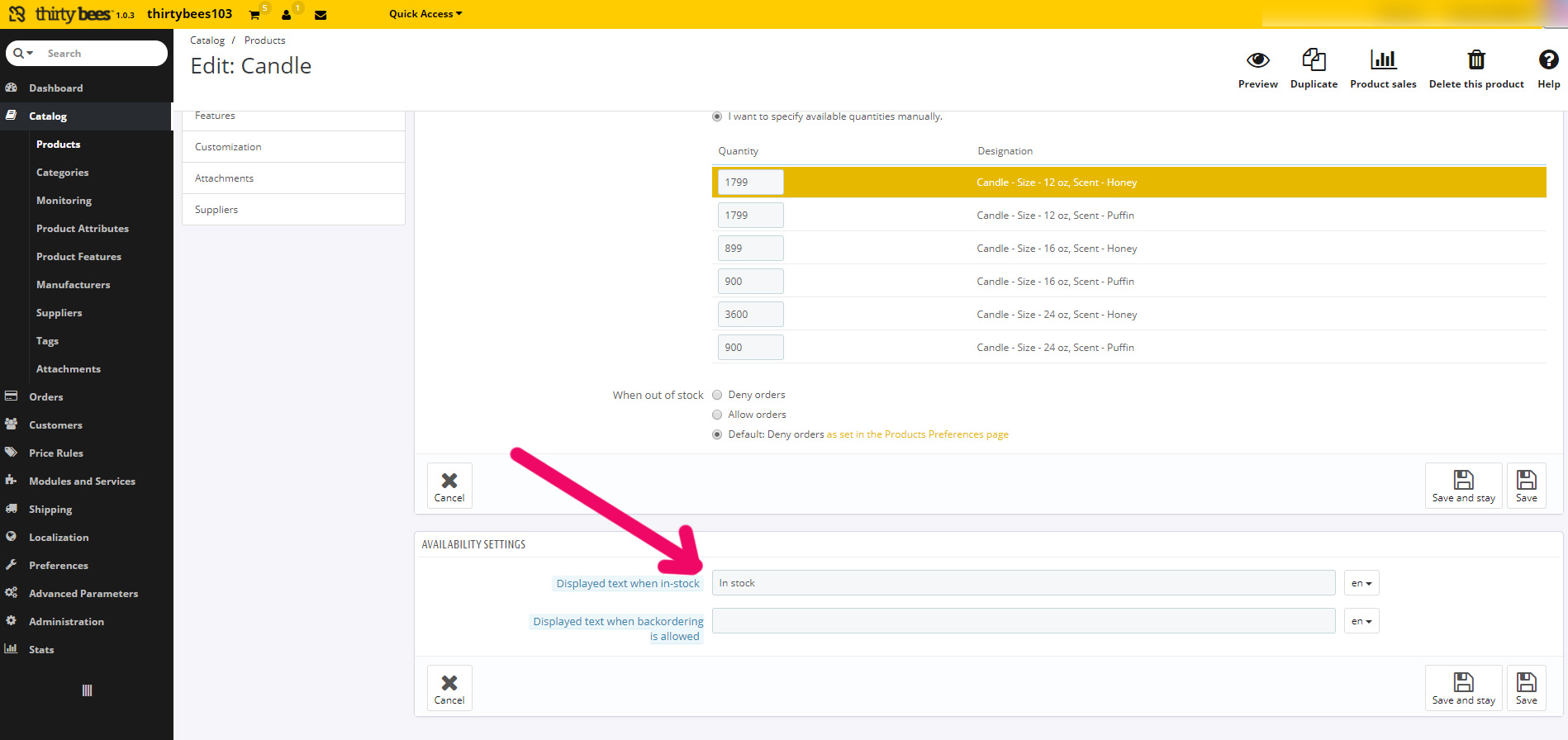Expand the Quick Access dropdown
Screen dimensions: 1568x740
[x=425, y=14]
